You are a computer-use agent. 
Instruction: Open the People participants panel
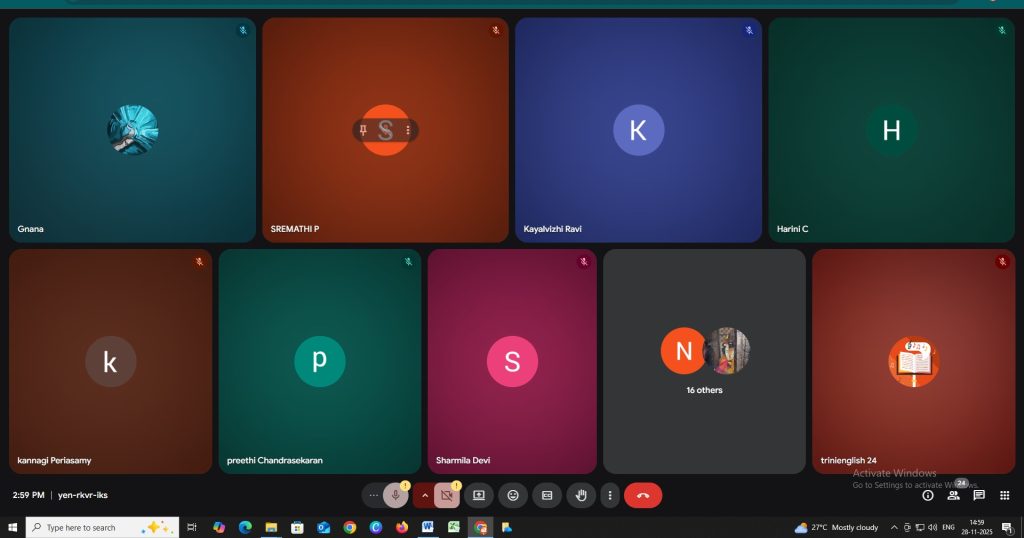pyautogui.click(x=953, y=495)
